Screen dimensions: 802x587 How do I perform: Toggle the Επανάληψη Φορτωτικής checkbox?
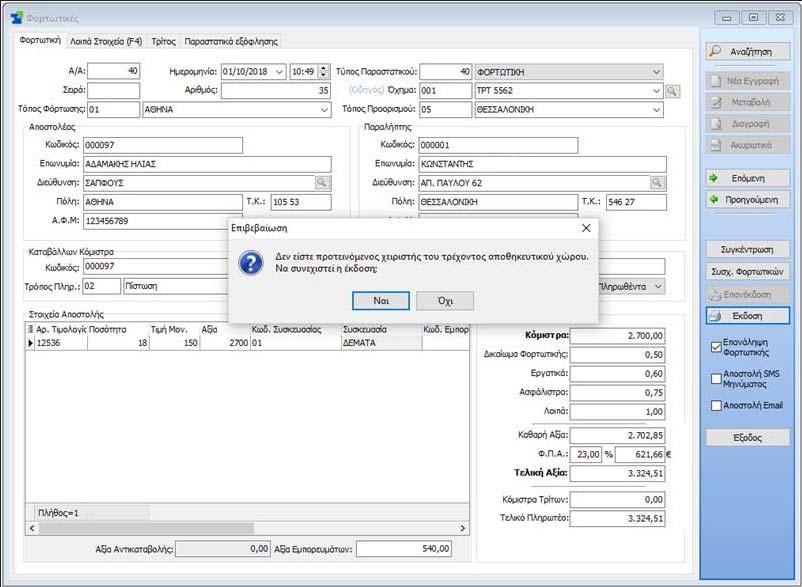coord(716,347)
